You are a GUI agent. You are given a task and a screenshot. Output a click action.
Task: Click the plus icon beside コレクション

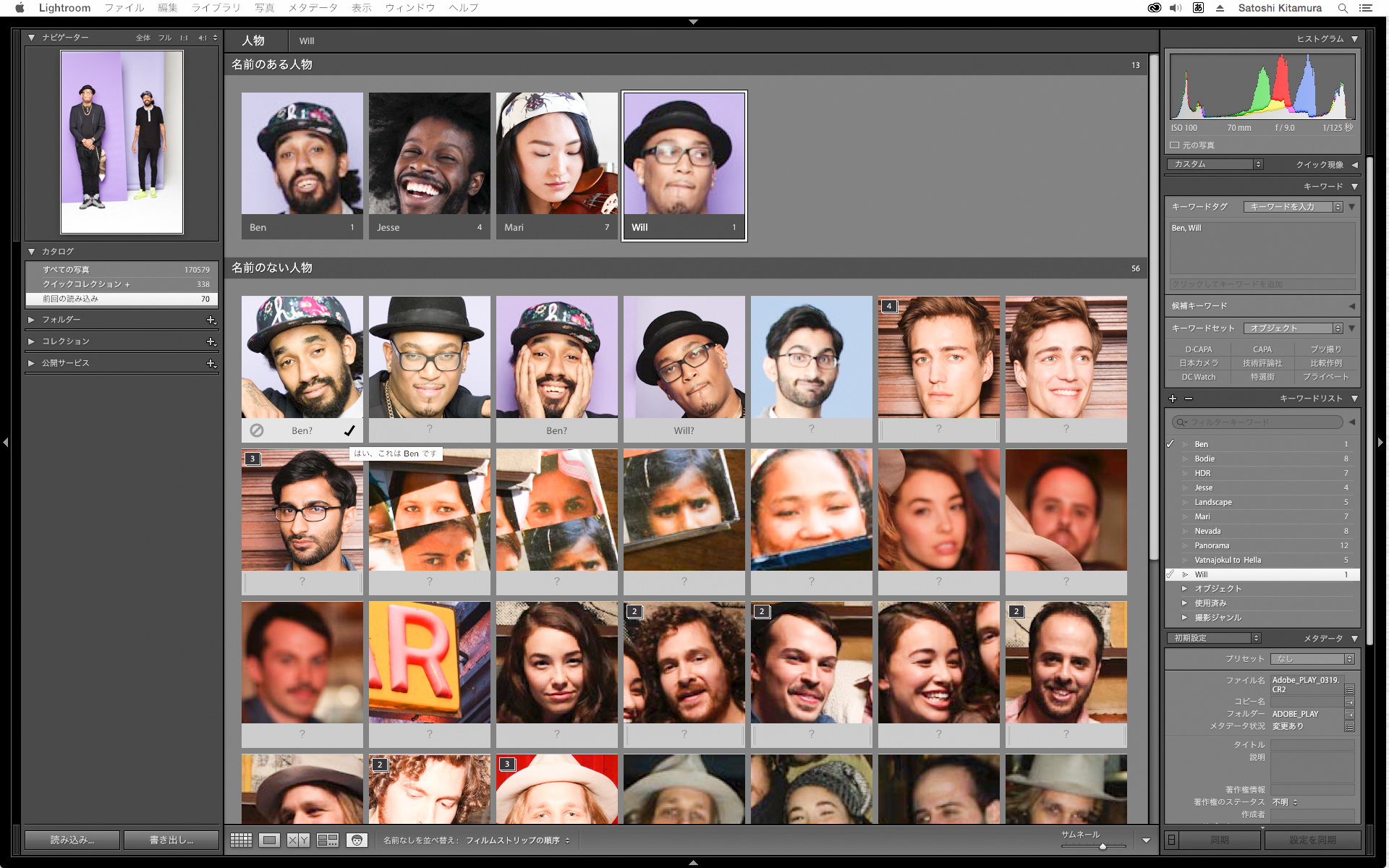(211, 341)
